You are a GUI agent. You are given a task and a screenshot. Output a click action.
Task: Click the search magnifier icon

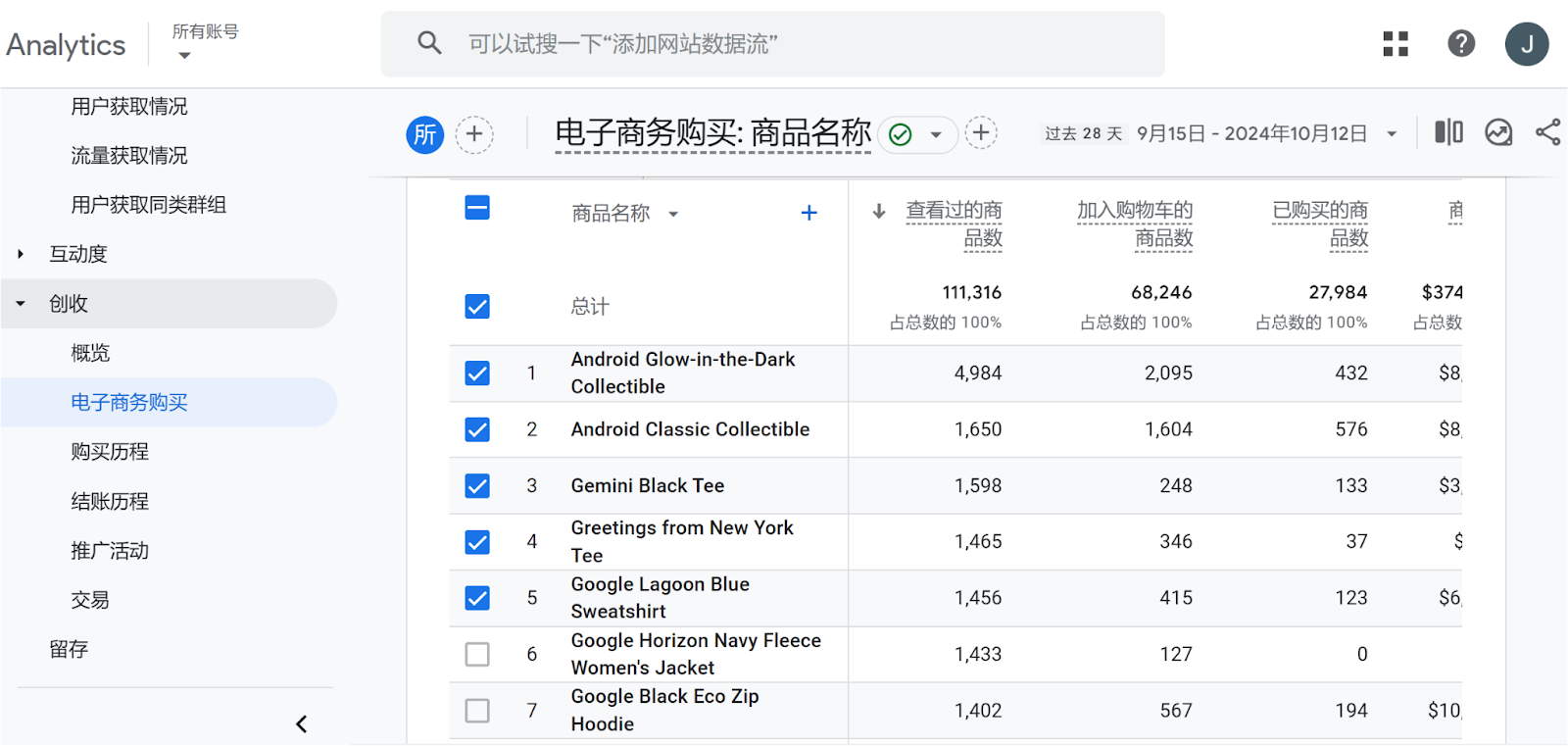point(429,42)
